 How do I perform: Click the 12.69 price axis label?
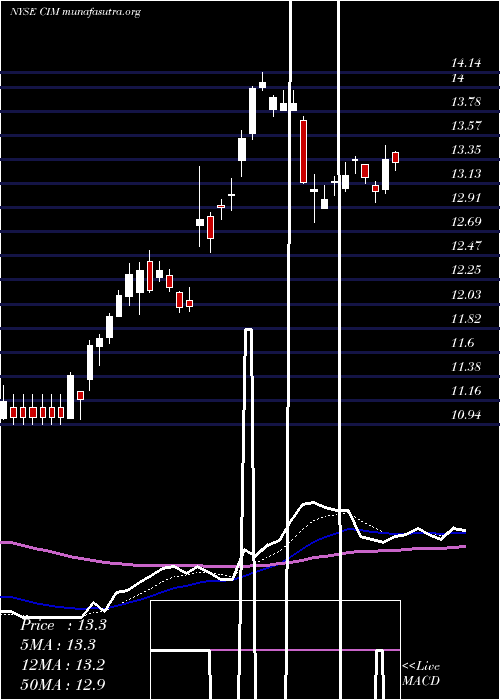pos(466,221)
